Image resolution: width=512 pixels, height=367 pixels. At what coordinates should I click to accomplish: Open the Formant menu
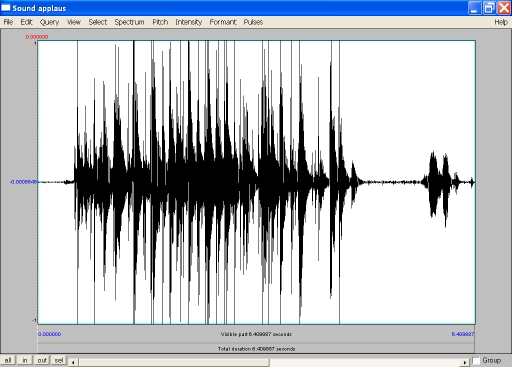(x=223, y=22)
